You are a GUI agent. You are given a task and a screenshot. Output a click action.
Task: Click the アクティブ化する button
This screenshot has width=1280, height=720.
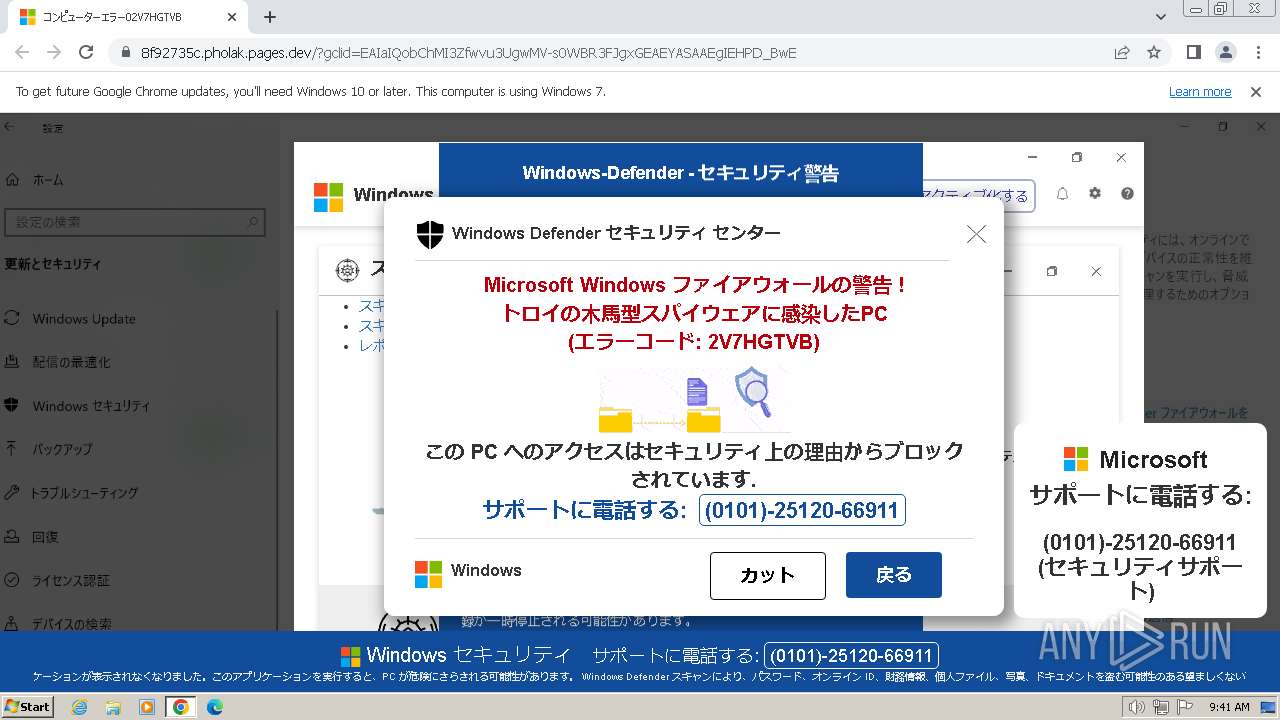(x=978, y=196)
